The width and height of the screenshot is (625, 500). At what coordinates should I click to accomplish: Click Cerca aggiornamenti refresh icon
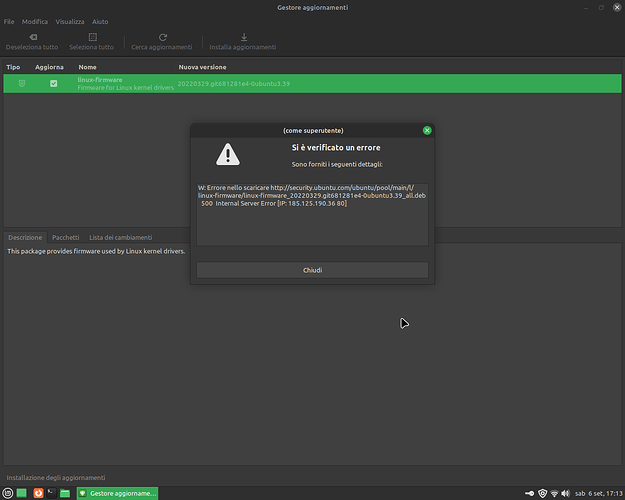[163, 37]
